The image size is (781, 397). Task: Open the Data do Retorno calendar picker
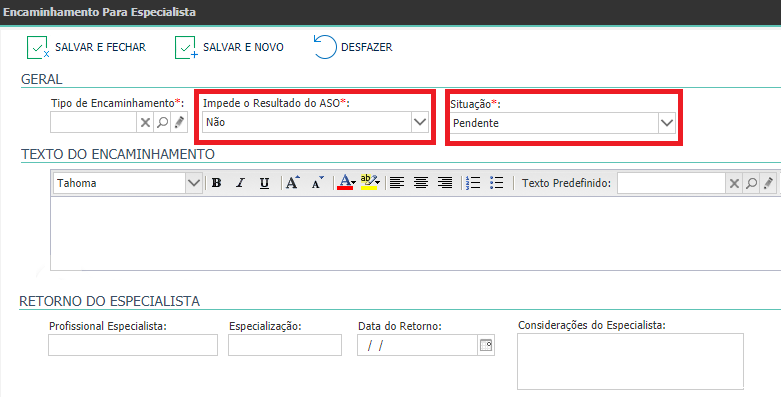[x=486, y=345]
